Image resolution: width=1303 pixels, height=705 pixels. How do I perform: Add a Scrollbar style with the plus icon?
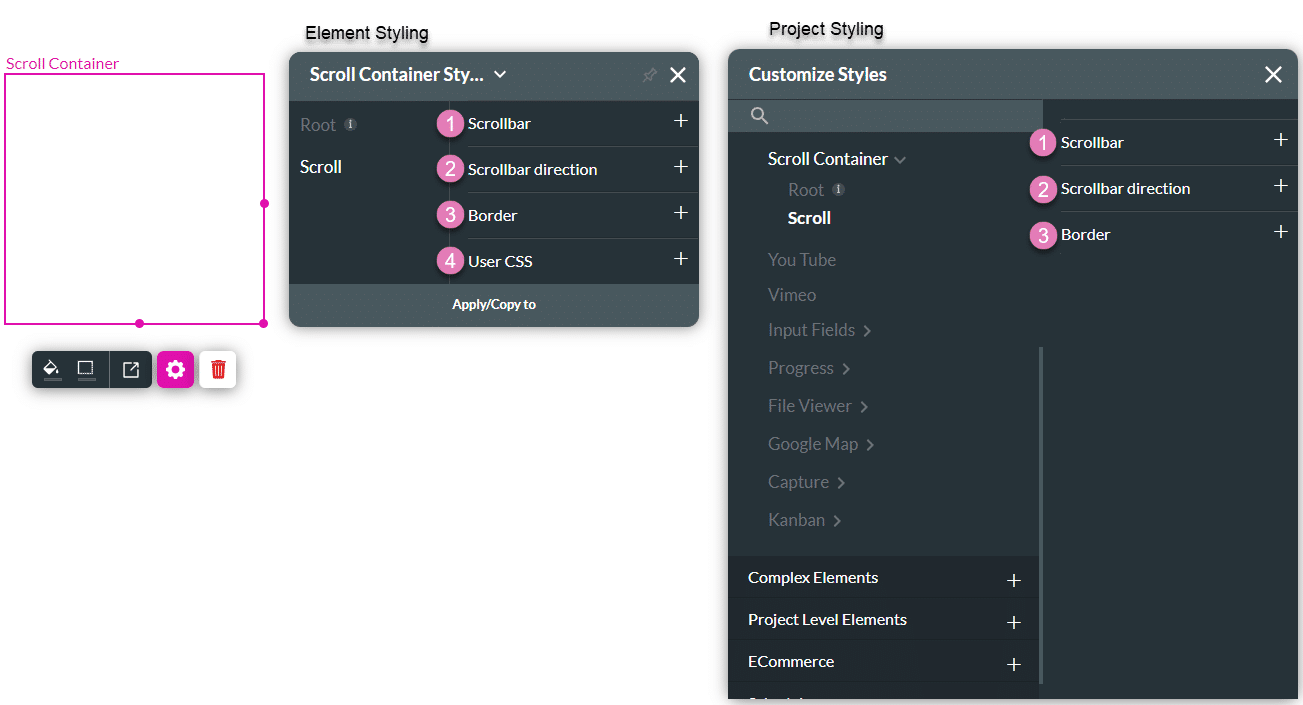tap(680, 121)
